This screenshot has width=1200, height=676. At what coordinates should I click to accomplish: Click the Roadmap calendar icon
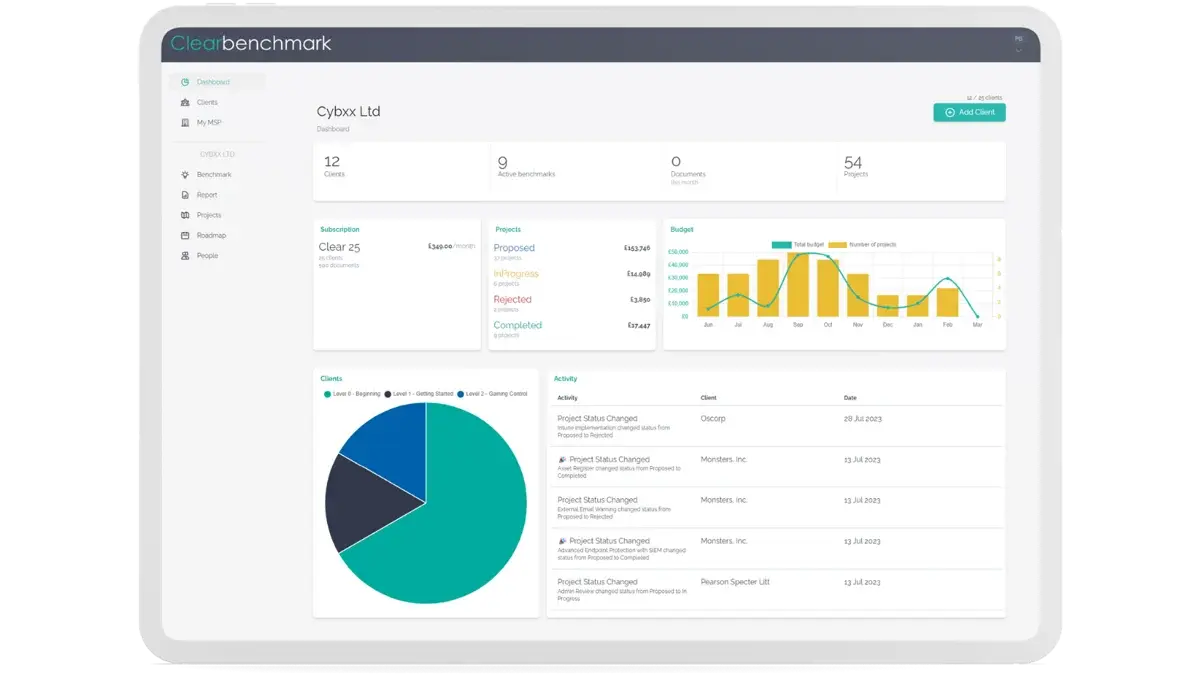(x=185, y=235)
